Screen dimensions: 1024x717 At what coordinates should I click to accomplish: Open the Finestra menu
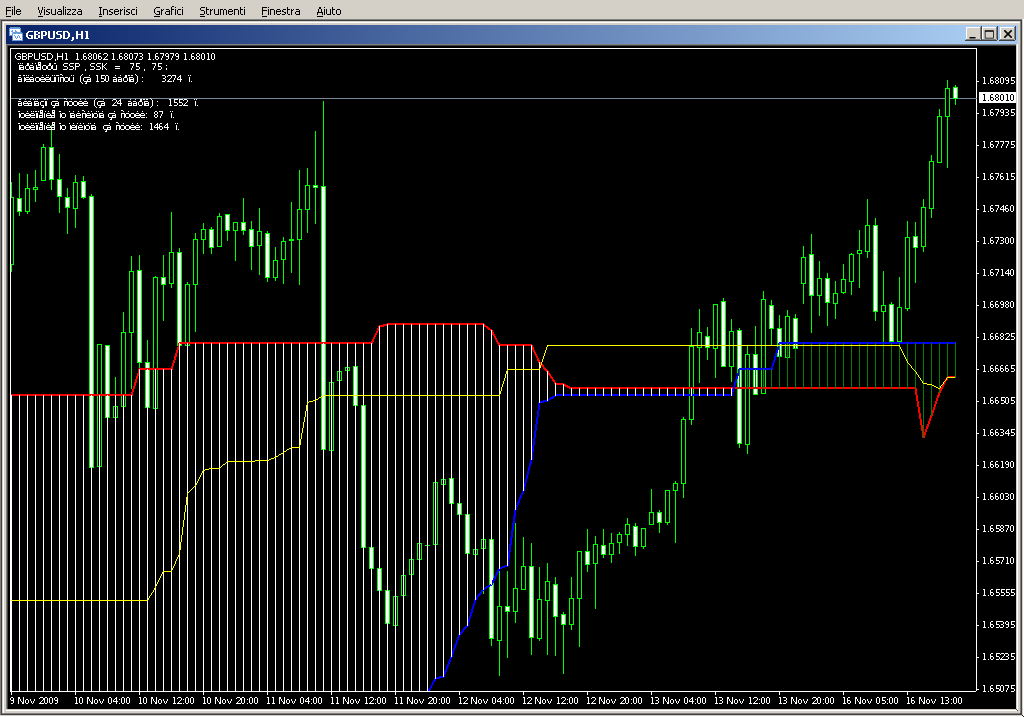tap(280, 11)
